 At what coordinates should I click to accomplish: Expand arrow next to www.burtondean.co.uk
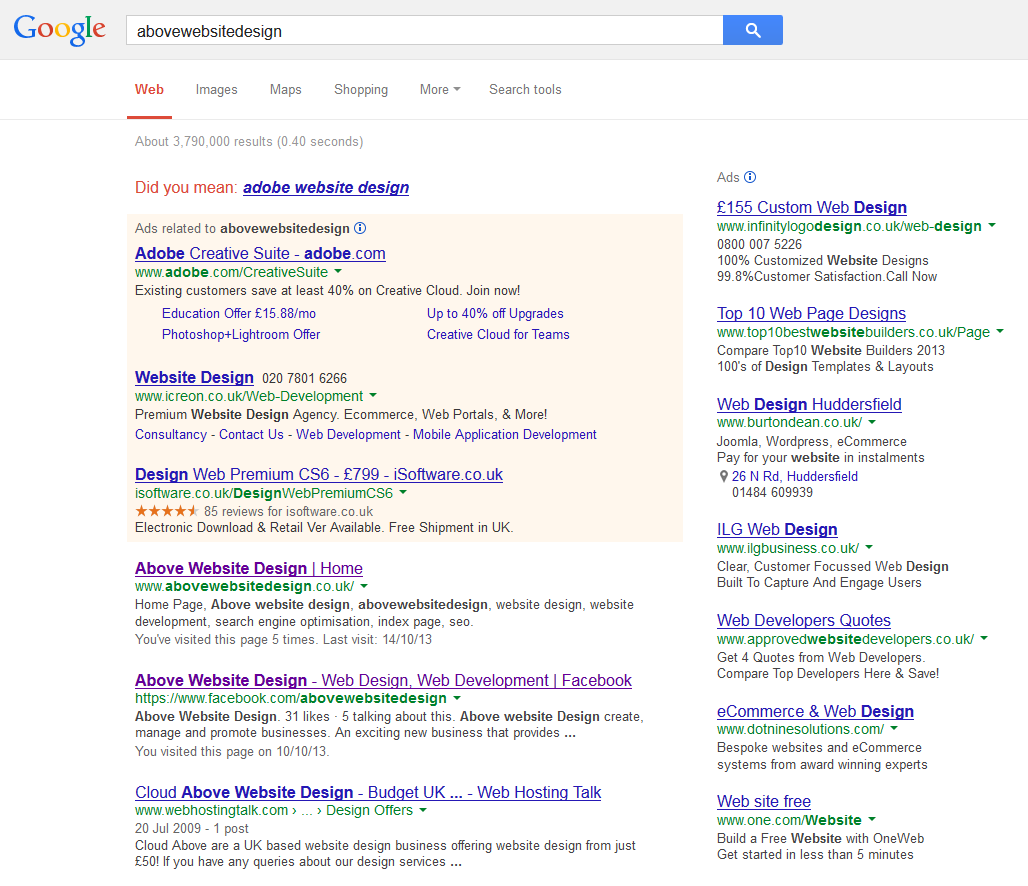pyautogui.click(x=872, y=422)
